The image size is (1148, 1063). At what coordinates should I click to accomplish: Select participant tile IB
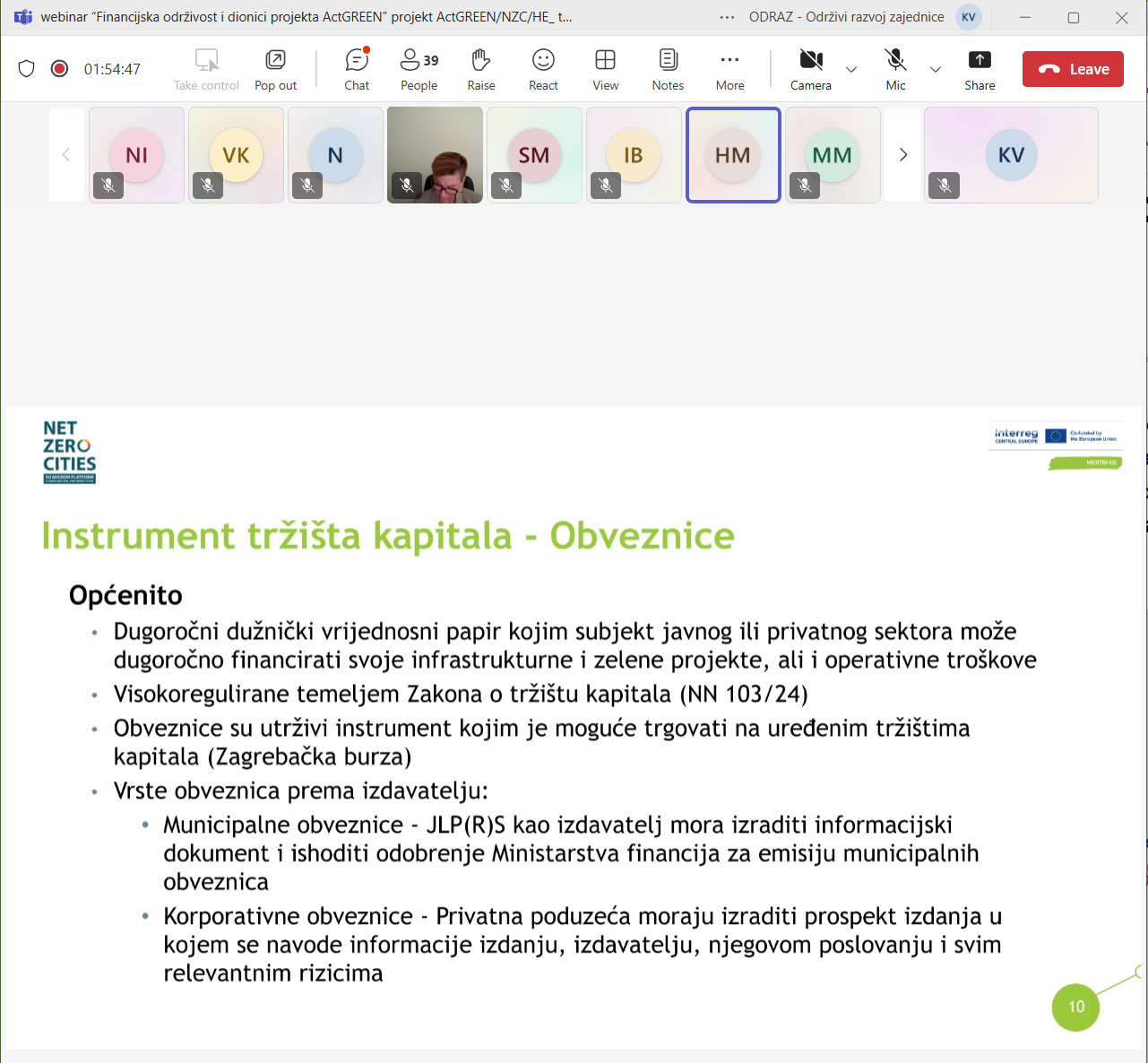point(634,155)
